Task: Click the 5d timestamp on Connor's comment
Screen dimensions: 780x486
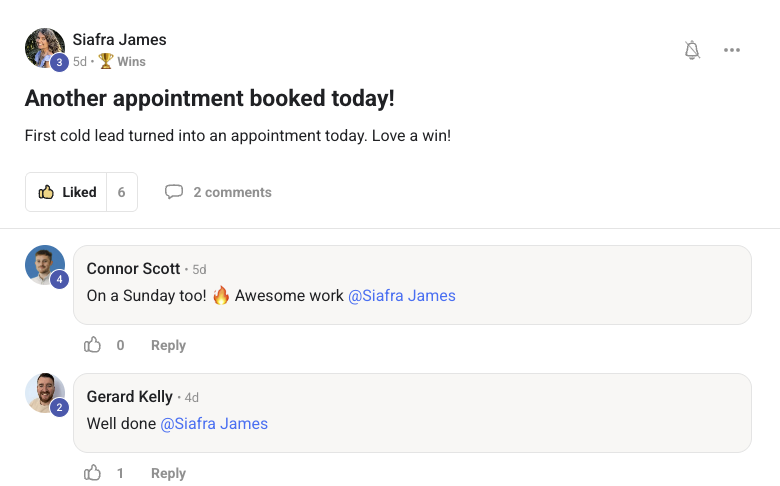Action: 199,270
